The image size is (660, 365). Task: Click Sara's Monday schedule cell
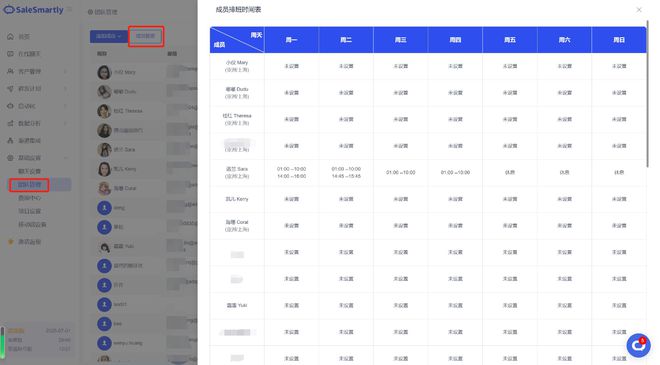click(x=291, y=173)
